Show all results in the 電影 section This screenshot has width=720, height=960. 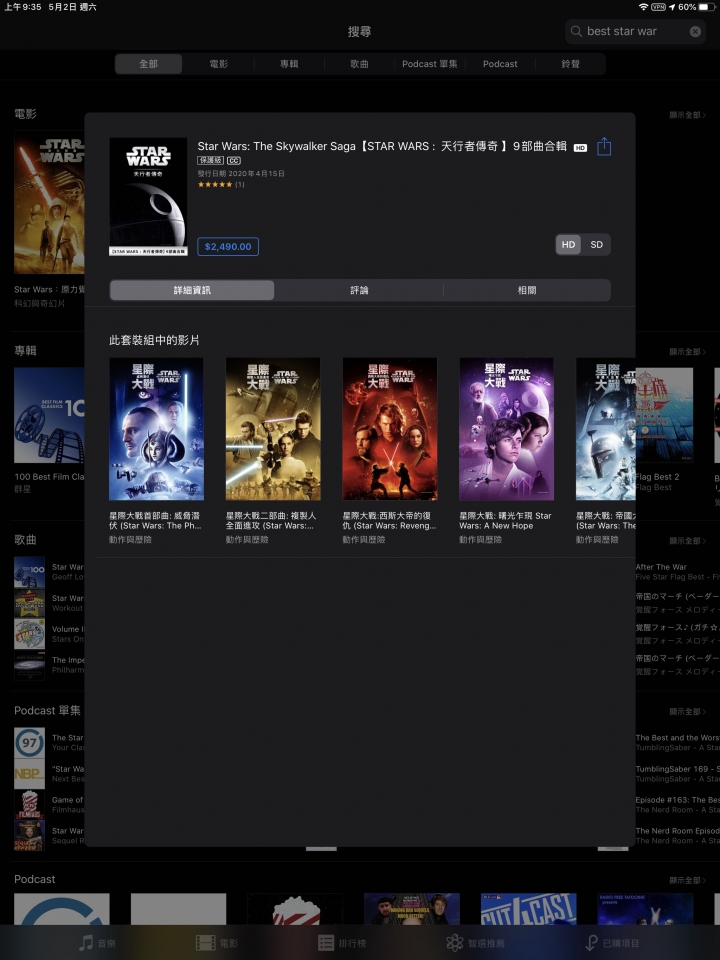pyautogui.click(x=687, y=115)
